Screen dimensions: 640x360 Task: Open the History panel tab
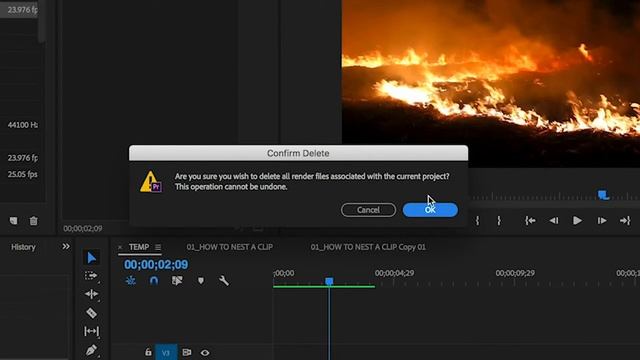(23, 247)
